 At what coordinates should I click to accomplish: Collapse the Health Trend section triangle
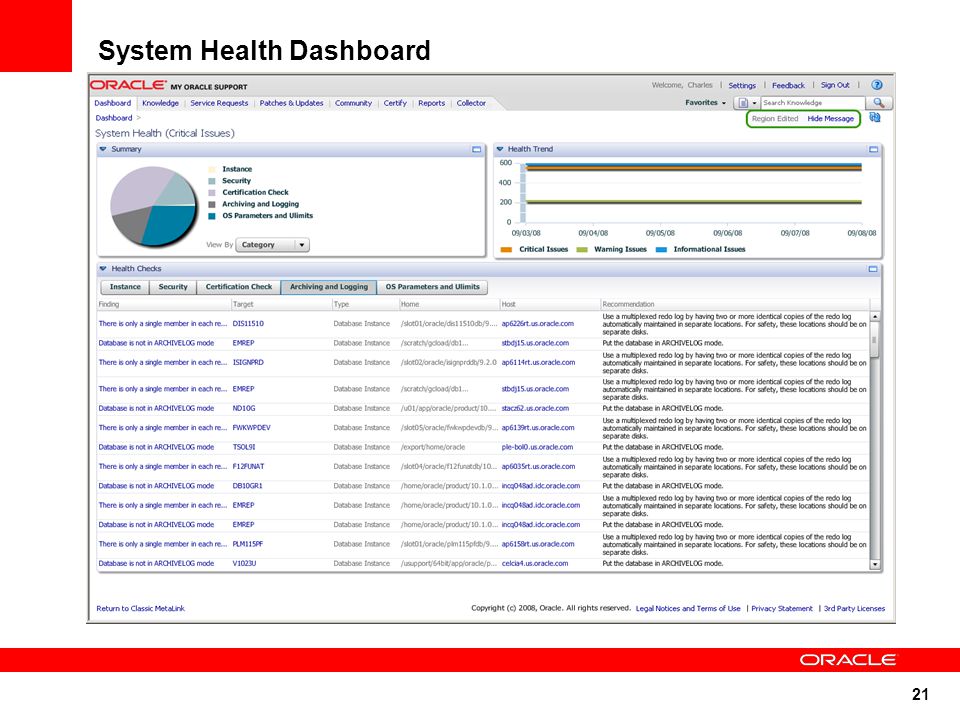point(500,149)
